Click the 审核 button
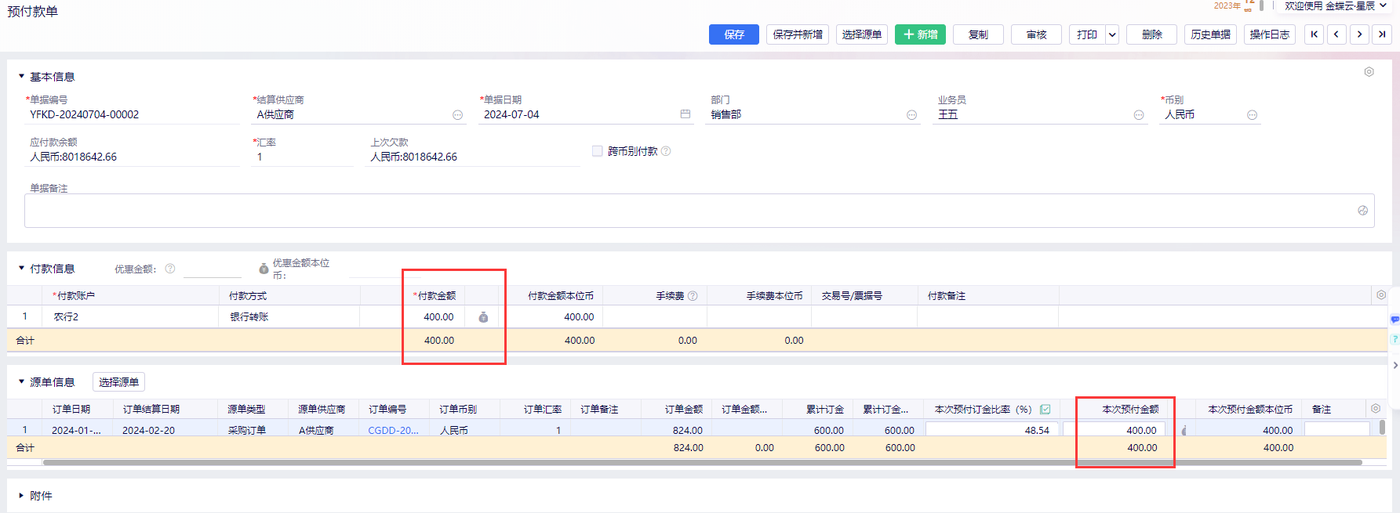The height and width of the screenshot is (513, 1400). coord(1036,34)
